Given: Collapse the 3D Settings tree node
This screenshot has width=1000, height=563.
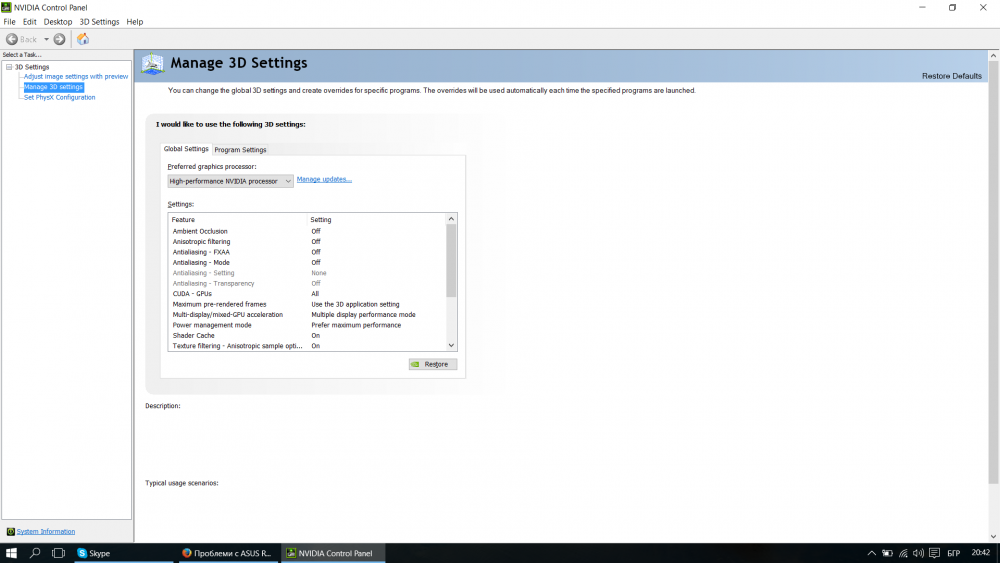Looking at the screenshot, I should tap(9, 67).
